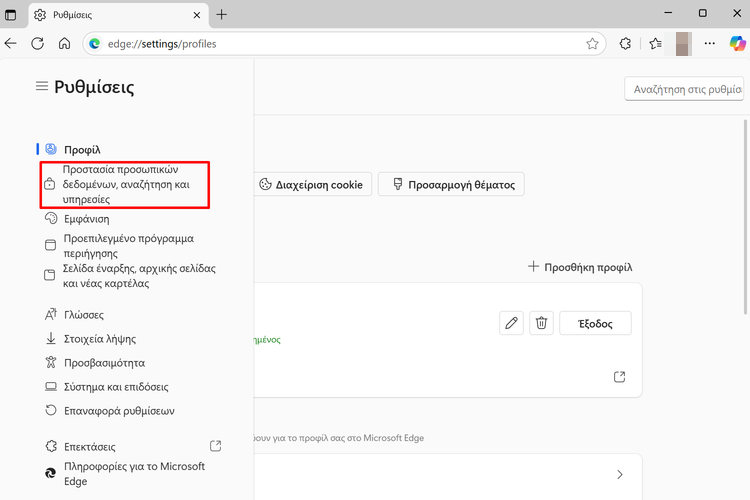The height and width of the screenshot is (500, 750).
Task: Open Προστασία προσωπικών δεδομένων, αναζήτηση και υπηρεσίες
Action: point(125,184)
